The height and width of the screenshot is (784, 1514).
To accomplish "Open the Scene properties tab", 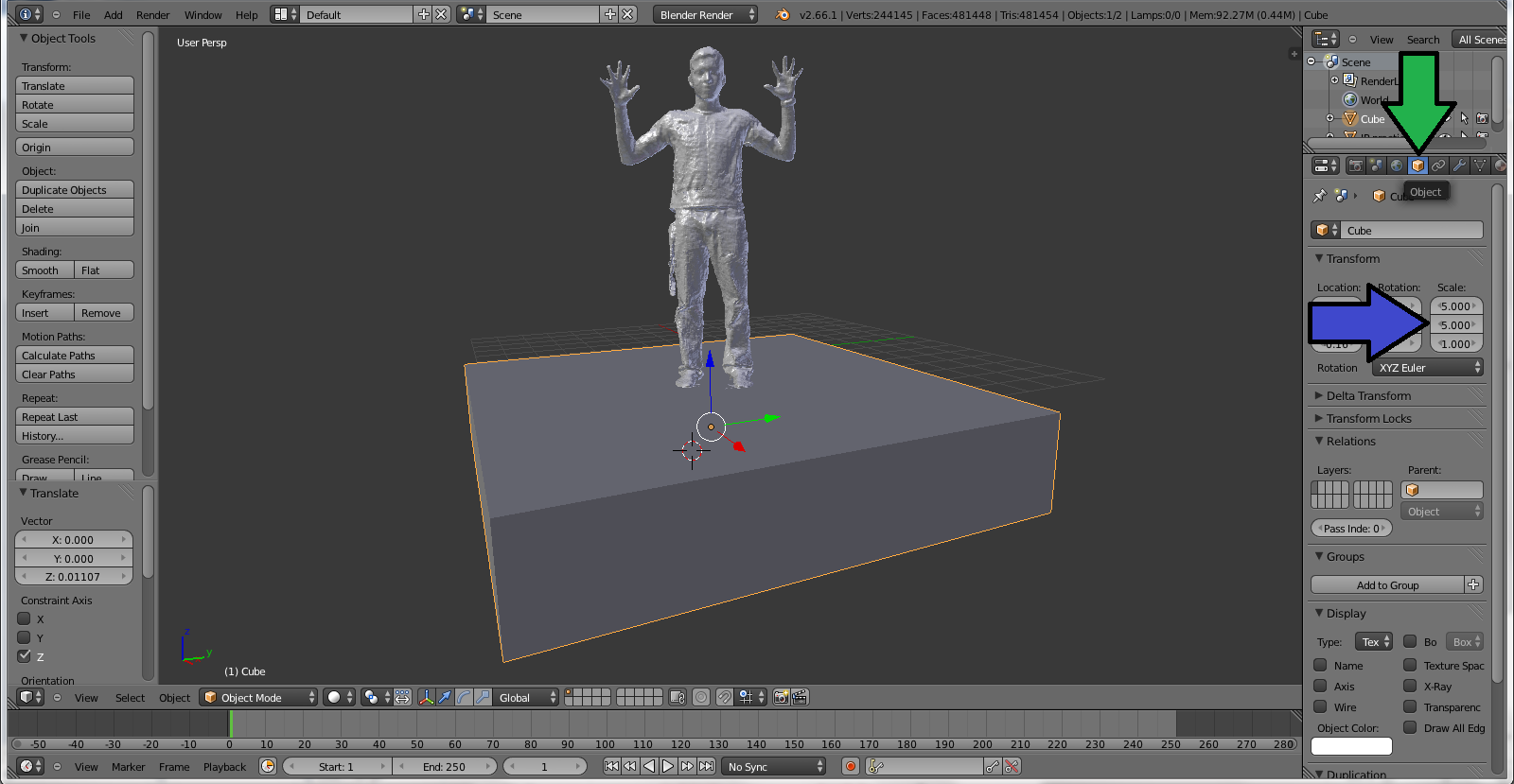I will tap(1376, 166).
